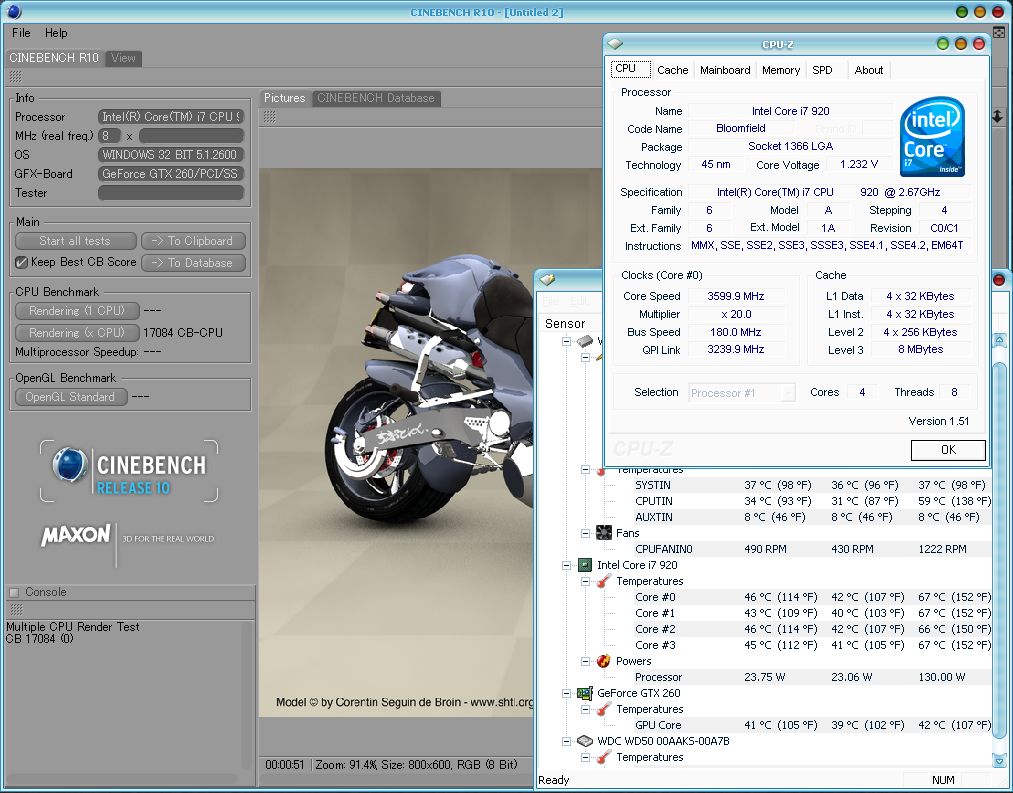Open the Help menu in Cinebench
The width and height of the screenshot is (1013, 793).
pyautogui.click(x=56, y=33)
